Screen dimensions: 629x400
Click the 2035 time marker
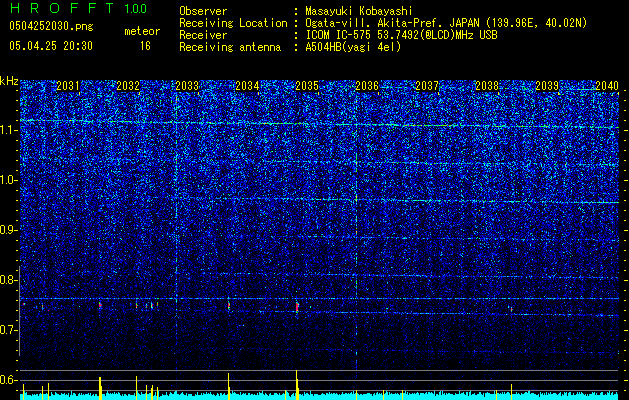[307, 86]
